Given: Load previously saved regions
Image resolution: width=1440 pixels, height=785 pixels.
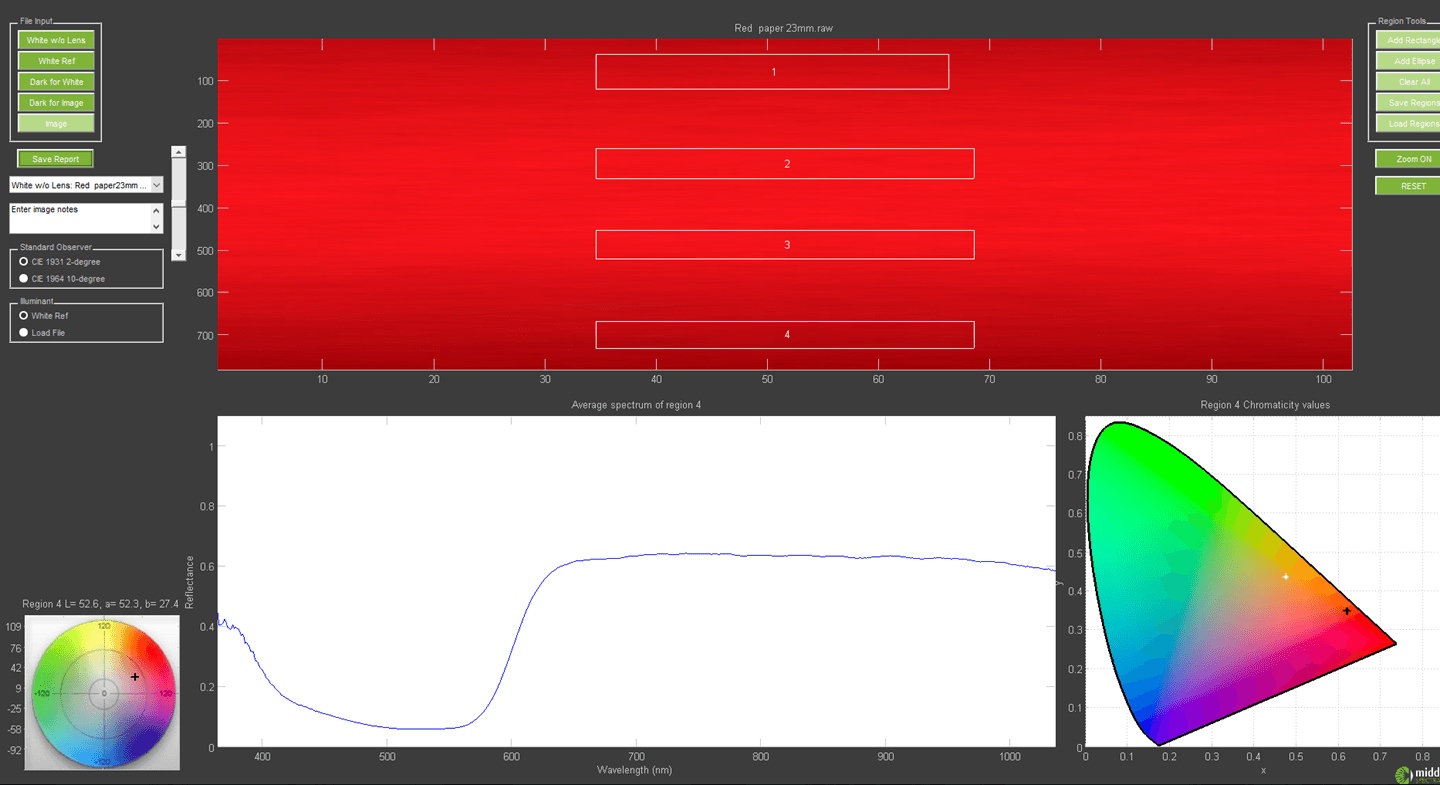Looking at the screenshot, I should click(x=1411, y=123).
